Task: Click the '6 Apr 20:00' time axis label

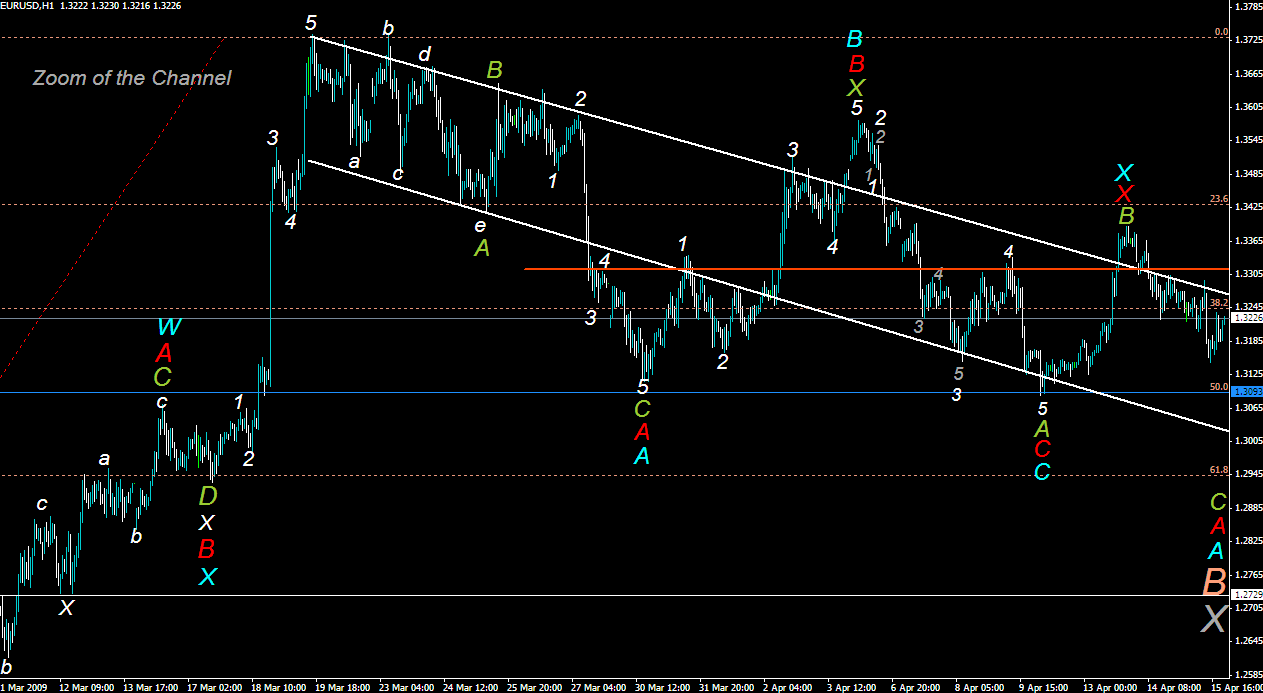Action: pos(918,687)
